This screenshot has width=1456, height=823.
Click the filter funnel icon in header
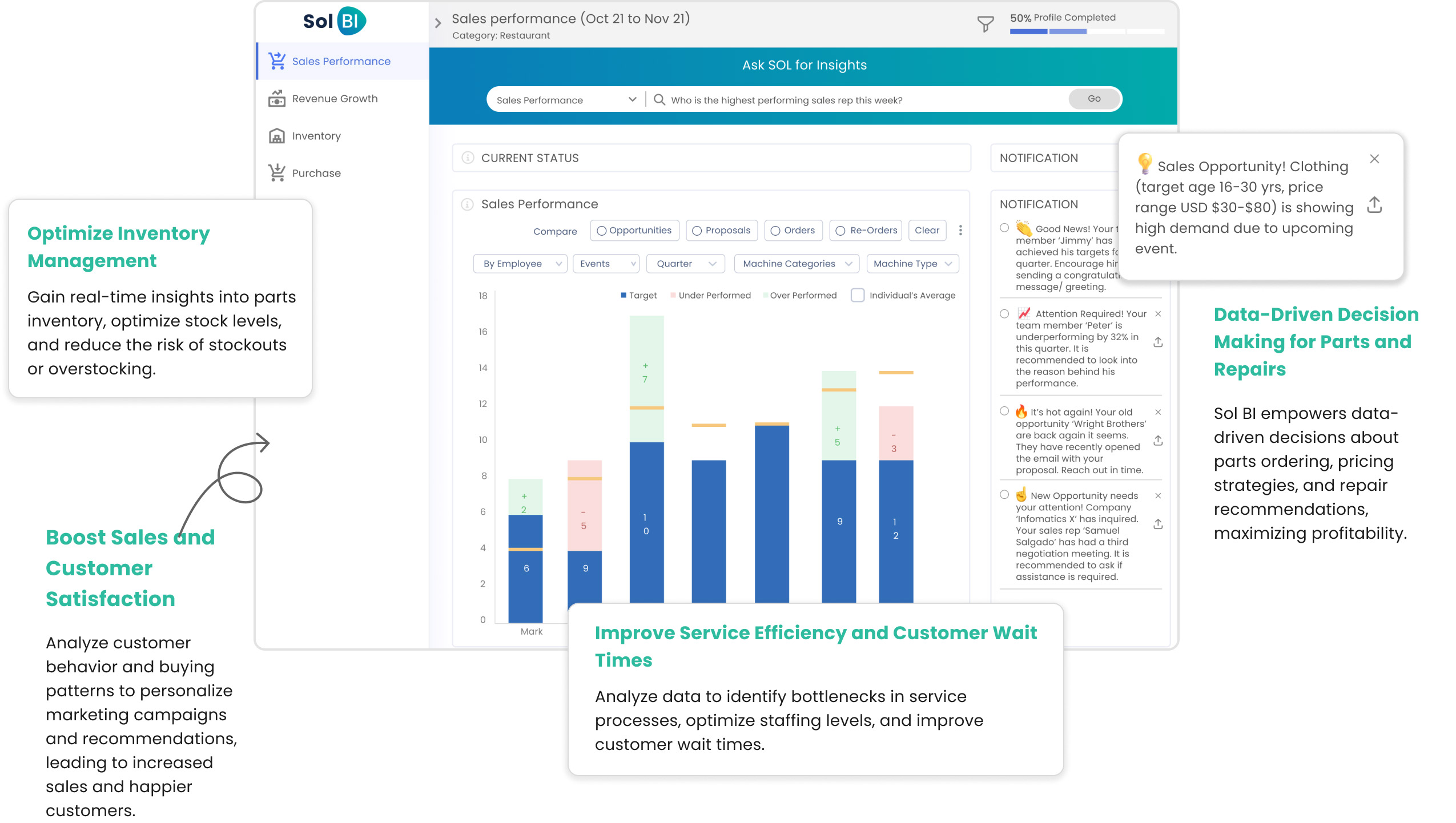click(x=985, y=24)
